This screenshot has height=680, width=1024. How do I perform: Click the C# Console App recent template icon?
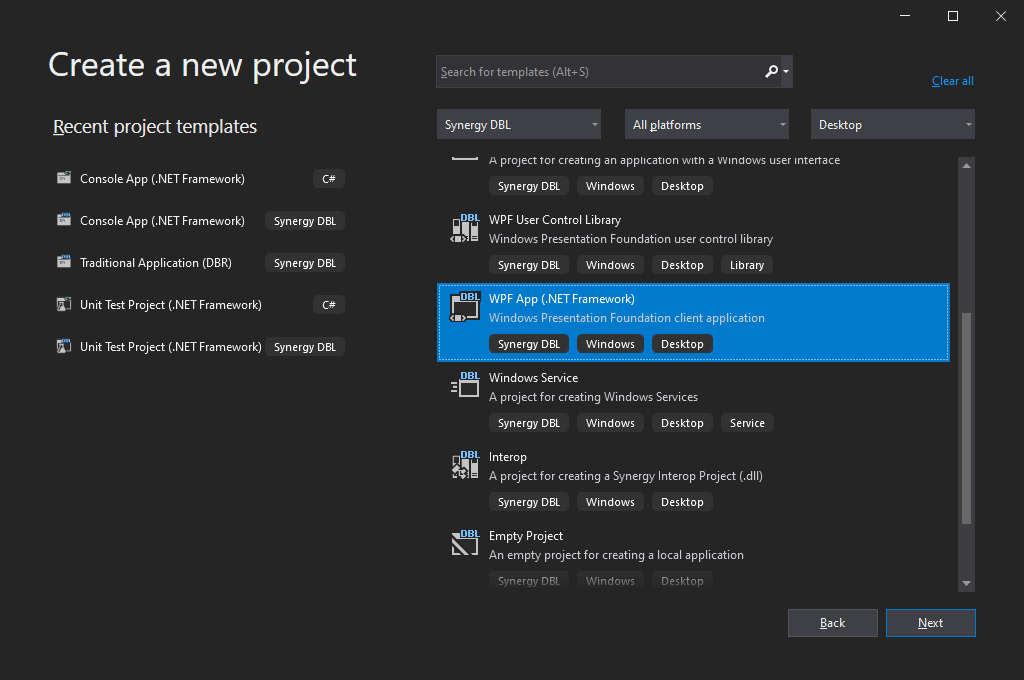64,179
